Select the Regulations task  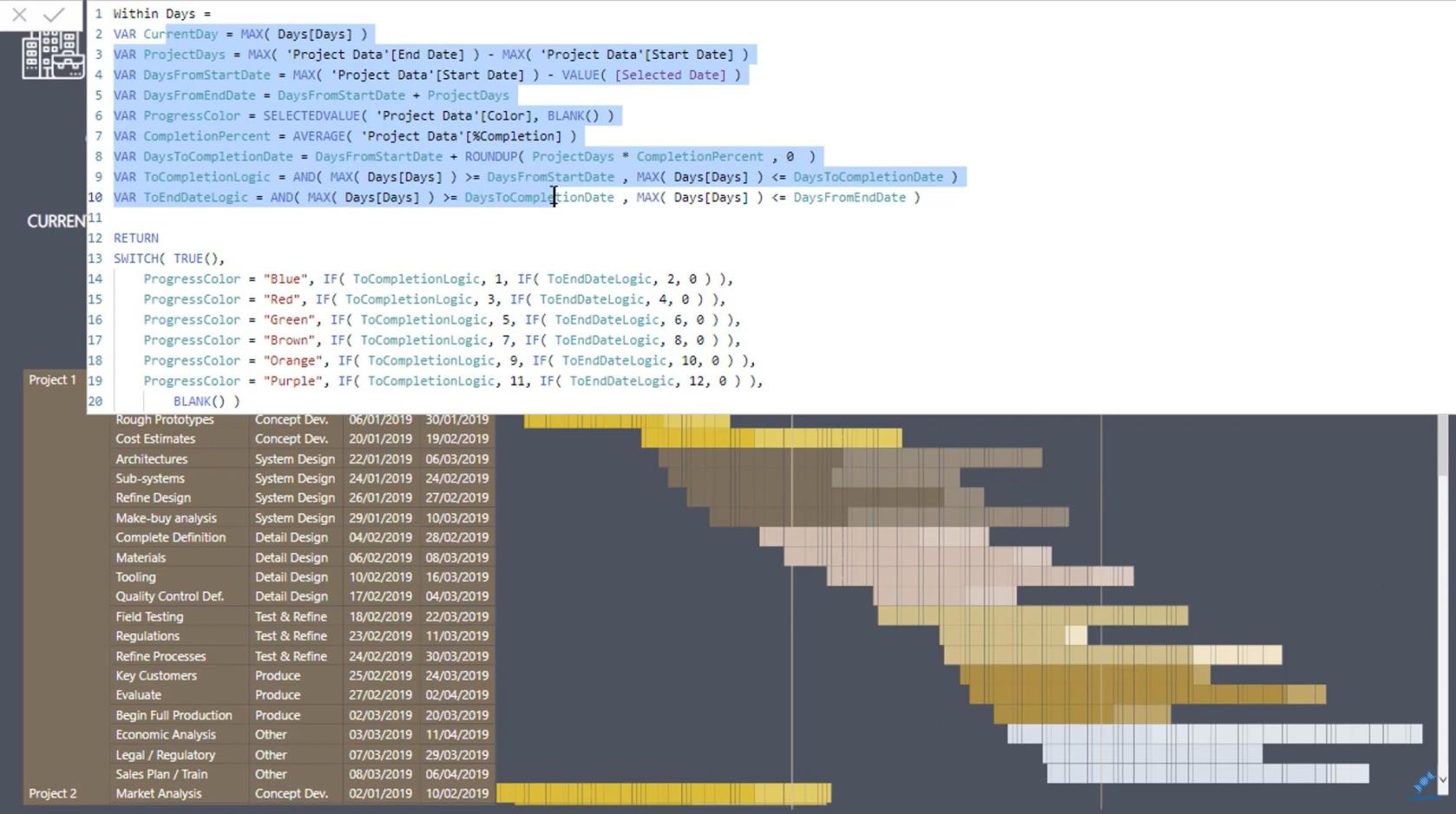click(147, 636)
